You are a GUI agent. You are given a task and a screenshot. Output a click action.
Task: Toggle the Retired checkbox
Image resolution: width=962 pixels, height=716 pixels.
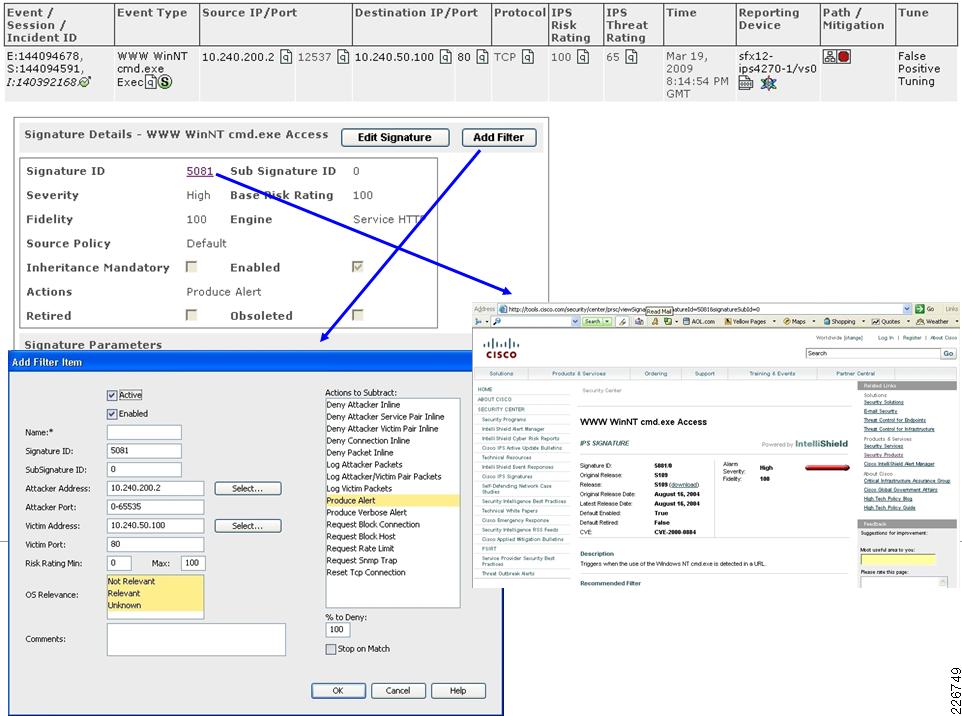[191, 315]
